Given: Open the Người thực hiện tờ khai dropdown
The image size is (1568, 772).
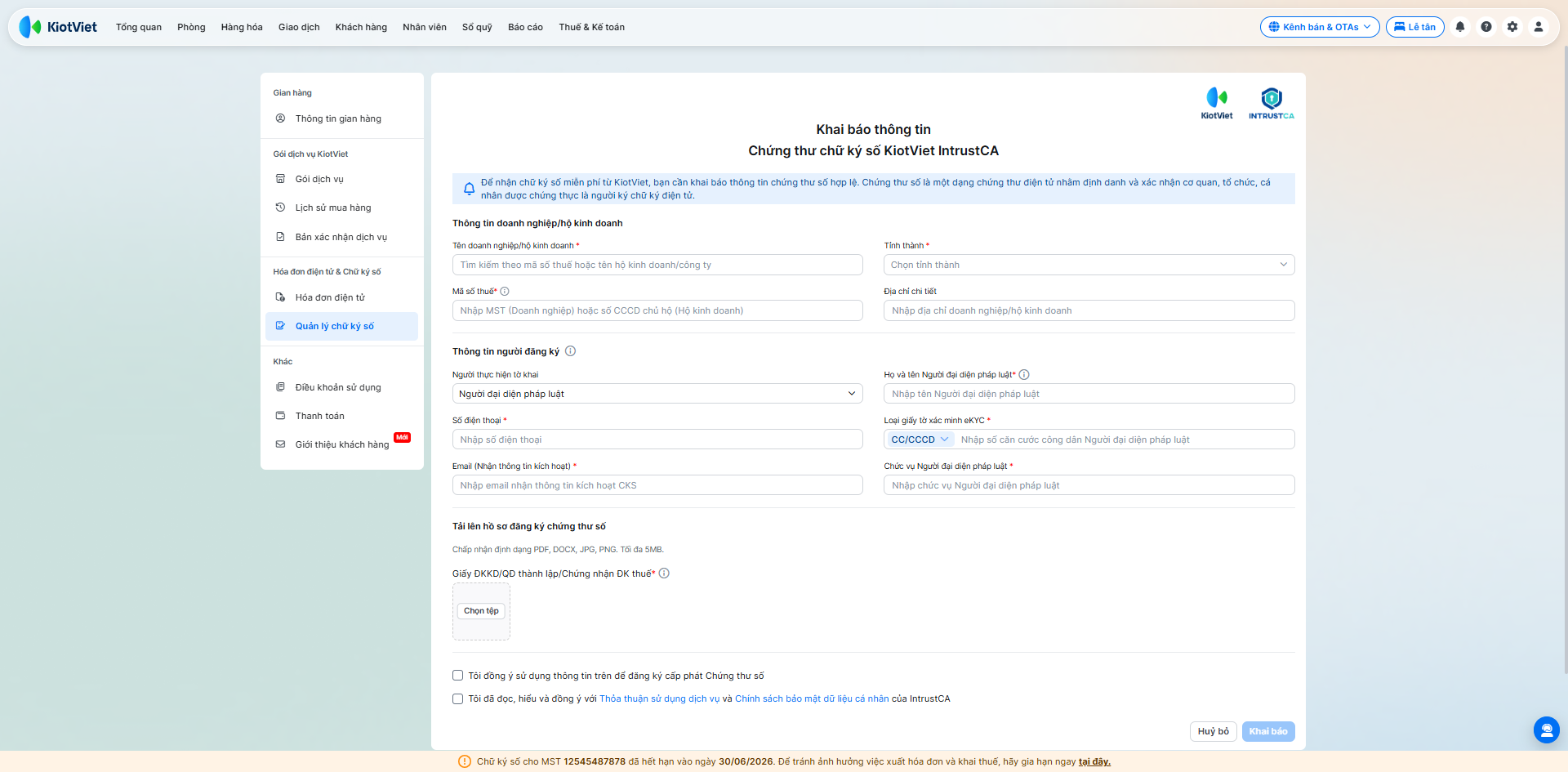Looking at the screenshot, I should tap(657, 394).
